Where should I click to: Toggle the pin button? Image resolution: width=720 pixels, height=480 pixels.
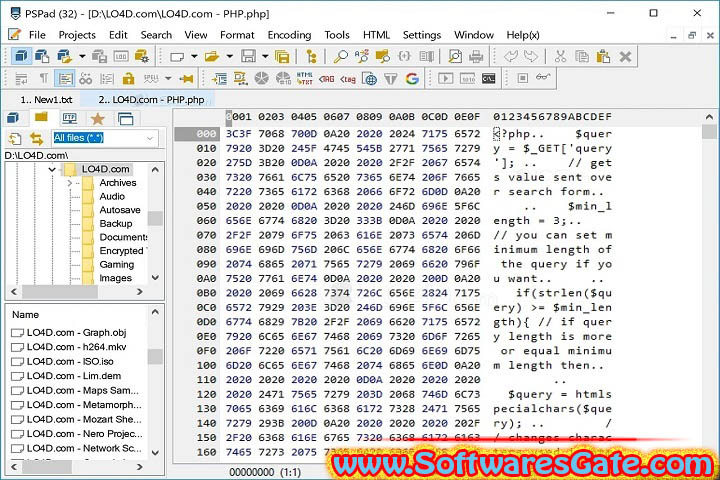click(186, 79)
